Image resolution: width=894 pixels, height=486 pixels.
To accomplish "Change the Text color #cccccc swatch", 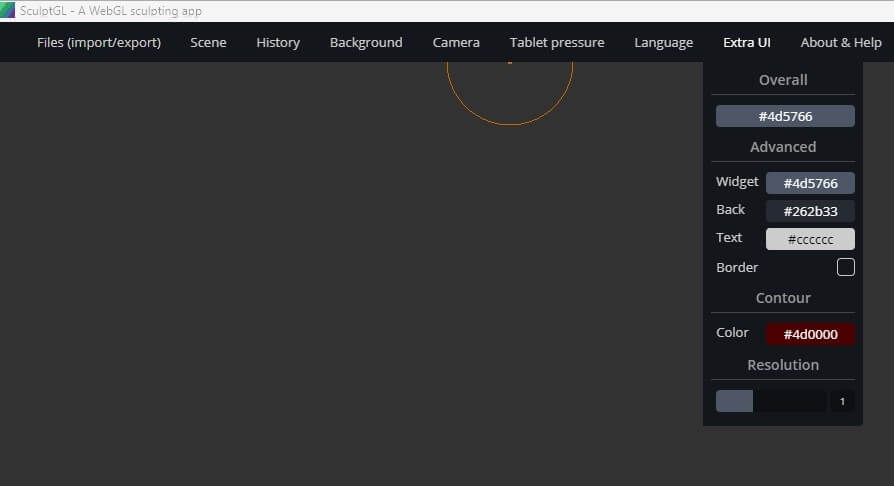I will 810,239.
